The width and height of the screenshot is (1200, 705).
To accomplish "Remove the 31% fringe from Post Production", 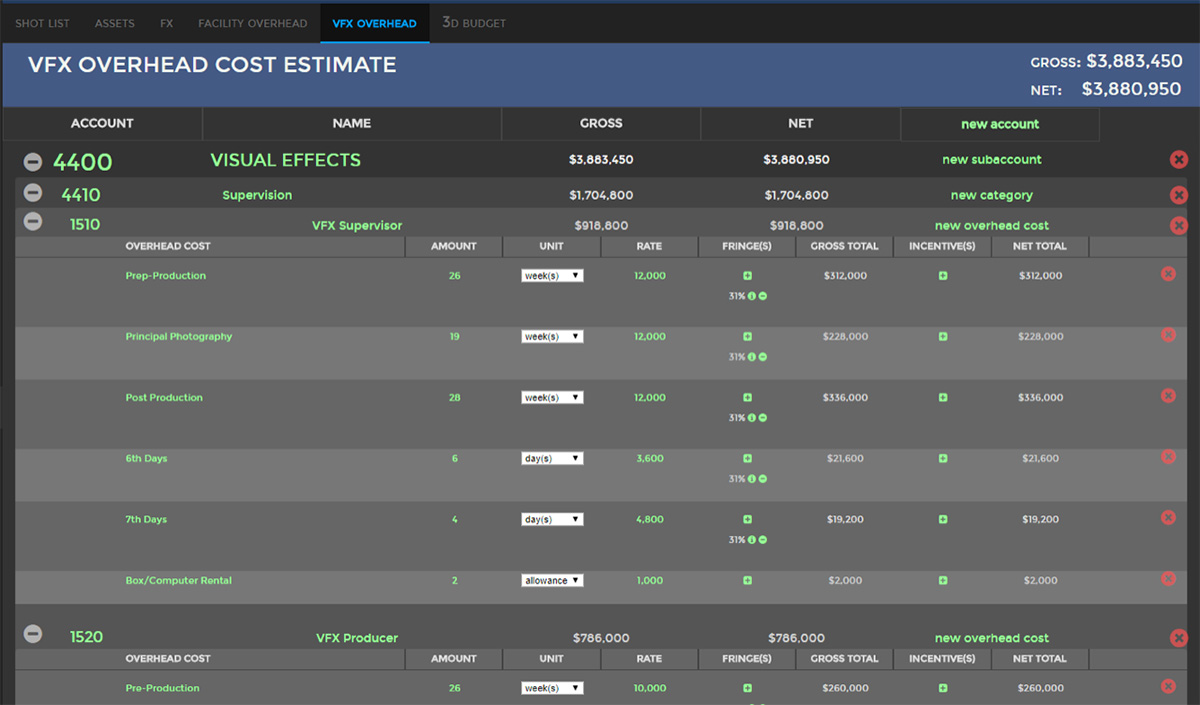I will [763, 418].
